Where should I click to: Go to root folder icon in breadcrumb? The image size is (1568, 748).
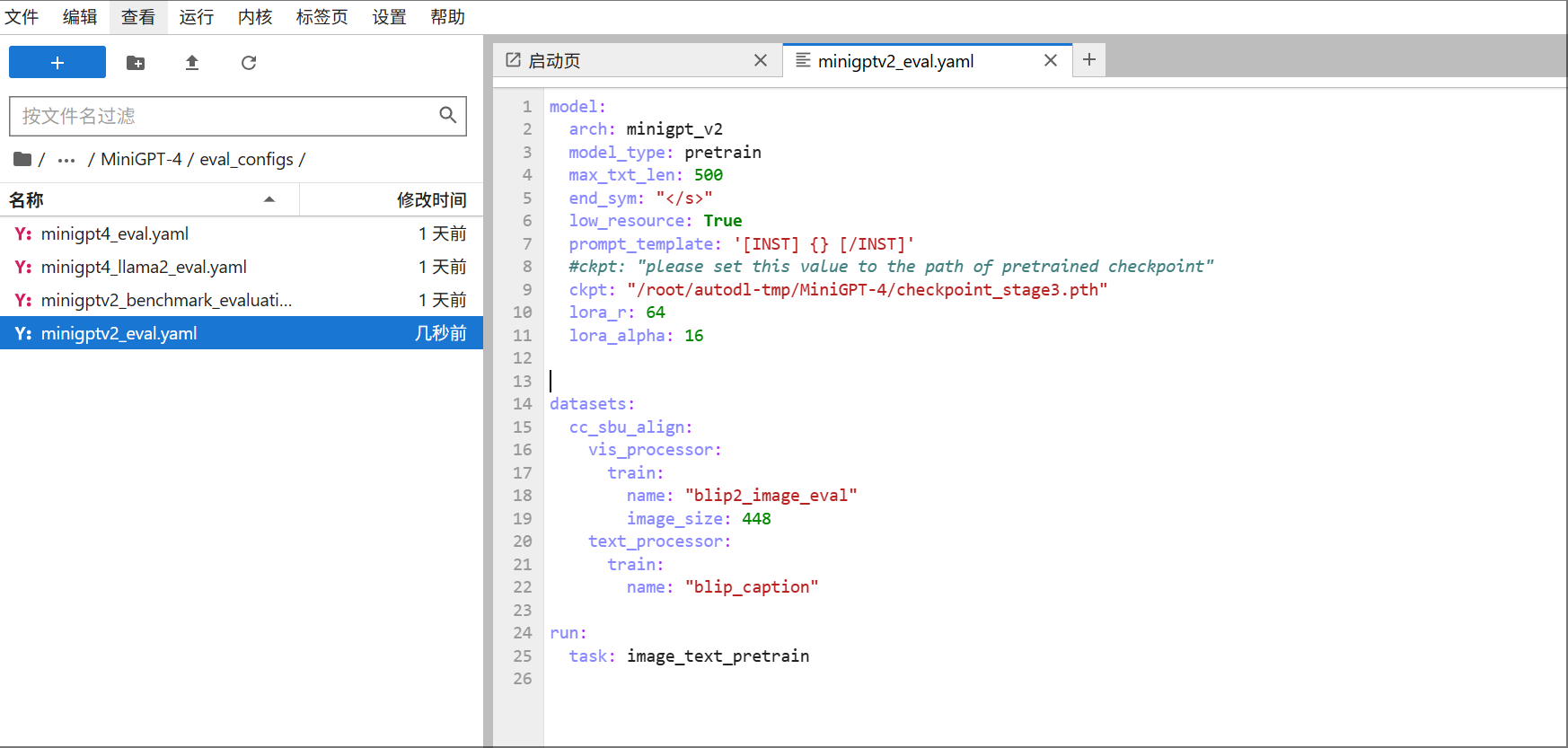click(x=22, y=159)
